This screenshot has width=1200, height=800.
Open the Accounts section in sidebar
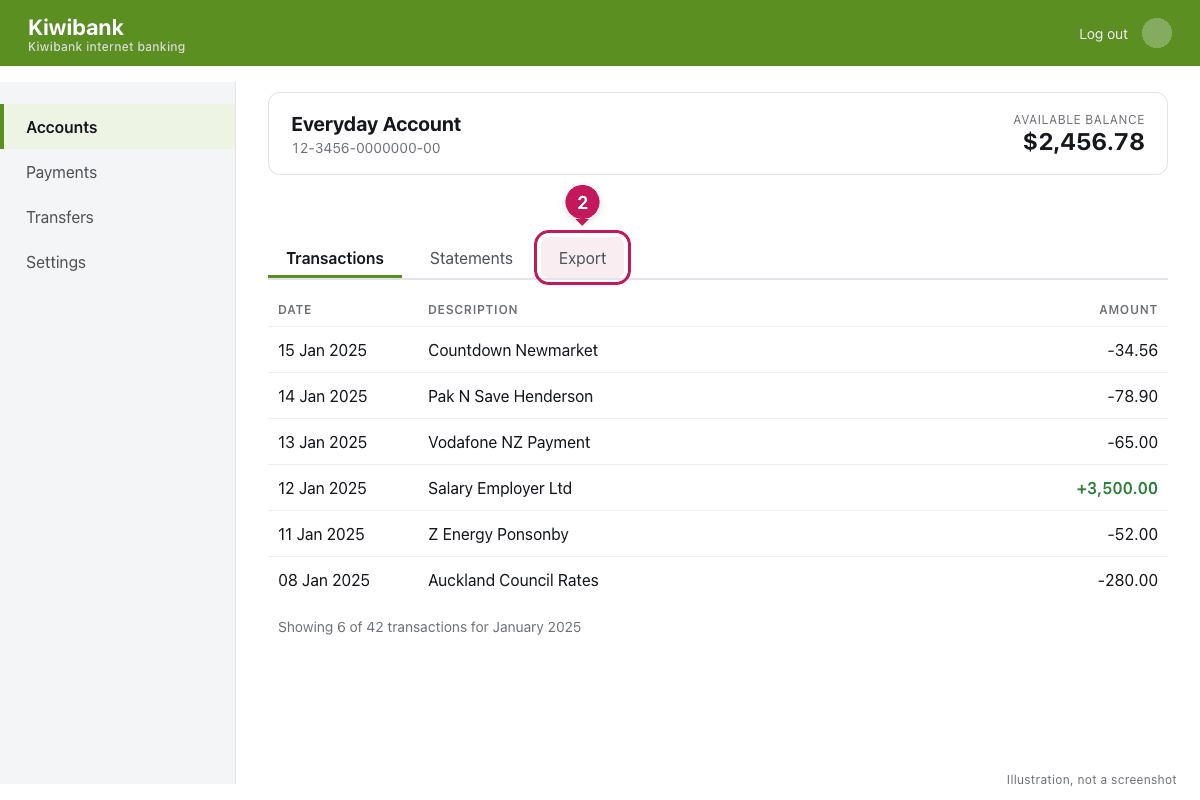coord(118,127)
